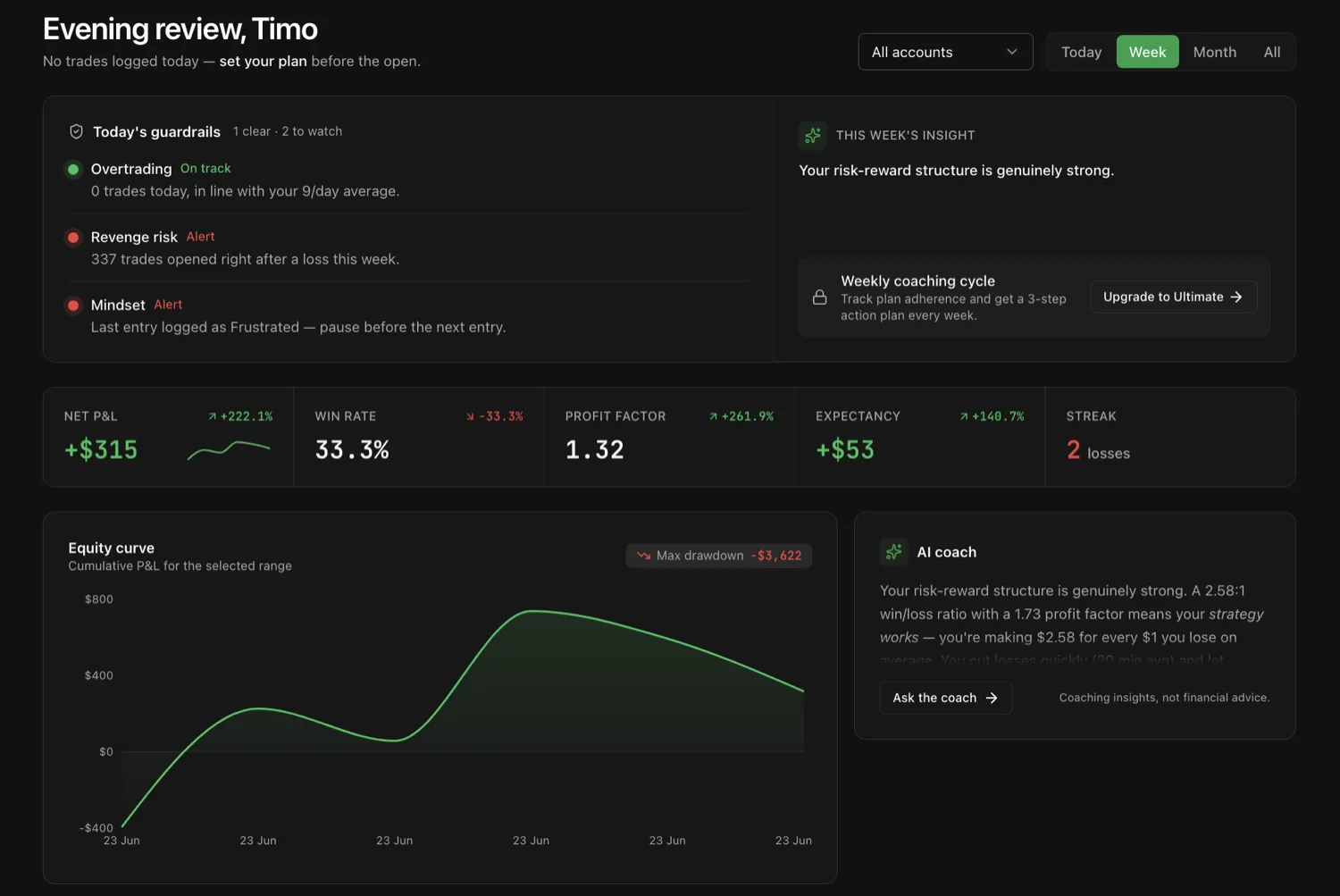The height and width of the screenshot is (896, 1340).
Task: Click the -$400 axis label on chart
Action: coord(96,828)
